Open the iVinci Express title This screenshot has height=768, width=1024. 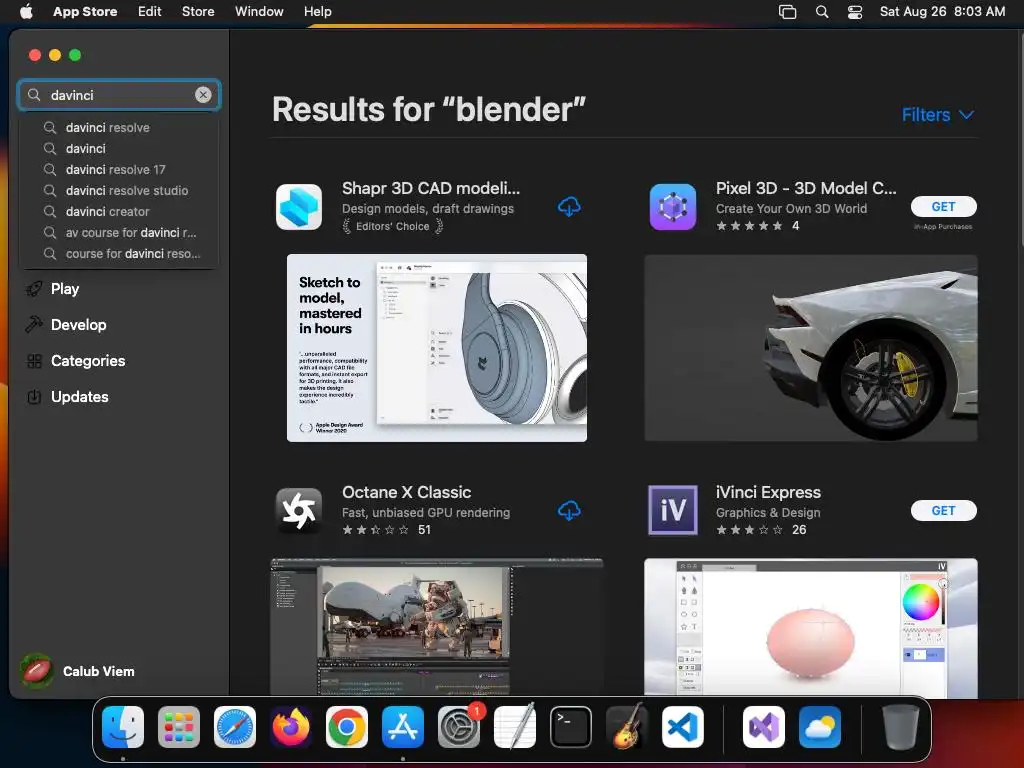point(768,492)
